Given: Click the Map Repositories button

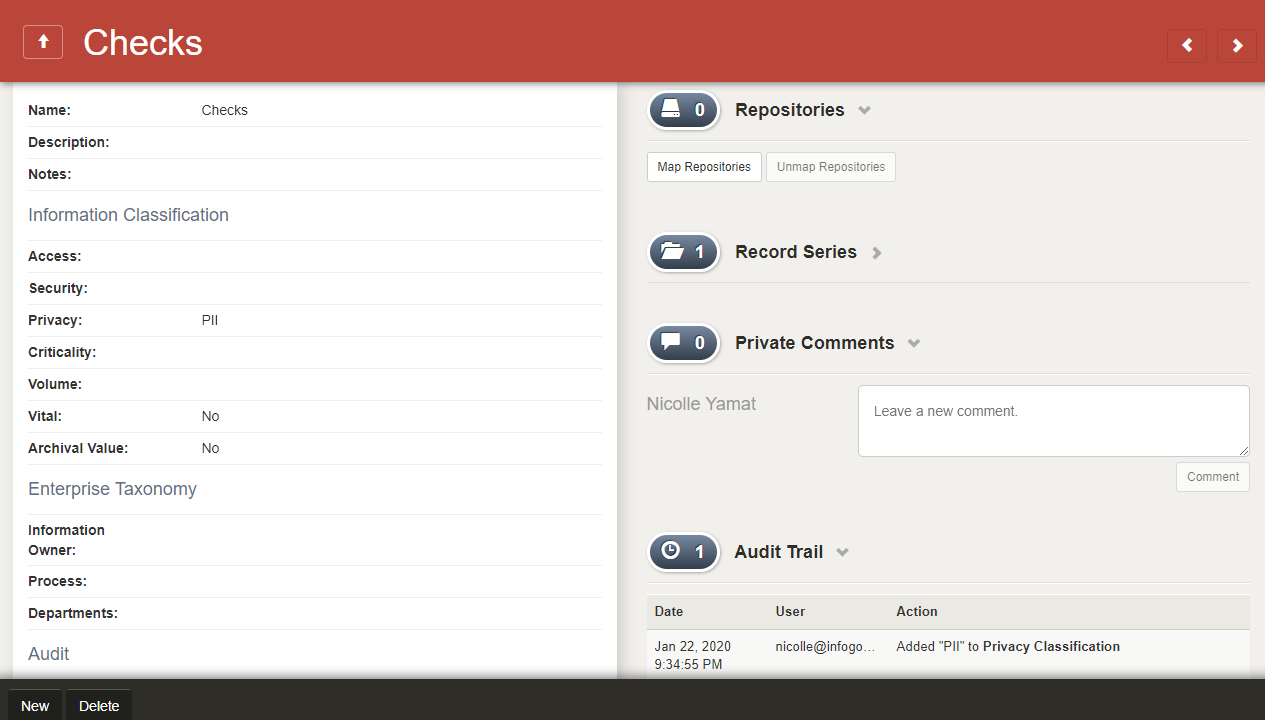Looking at the screenshot, I should pyautogui.click(x=704, y=167).
